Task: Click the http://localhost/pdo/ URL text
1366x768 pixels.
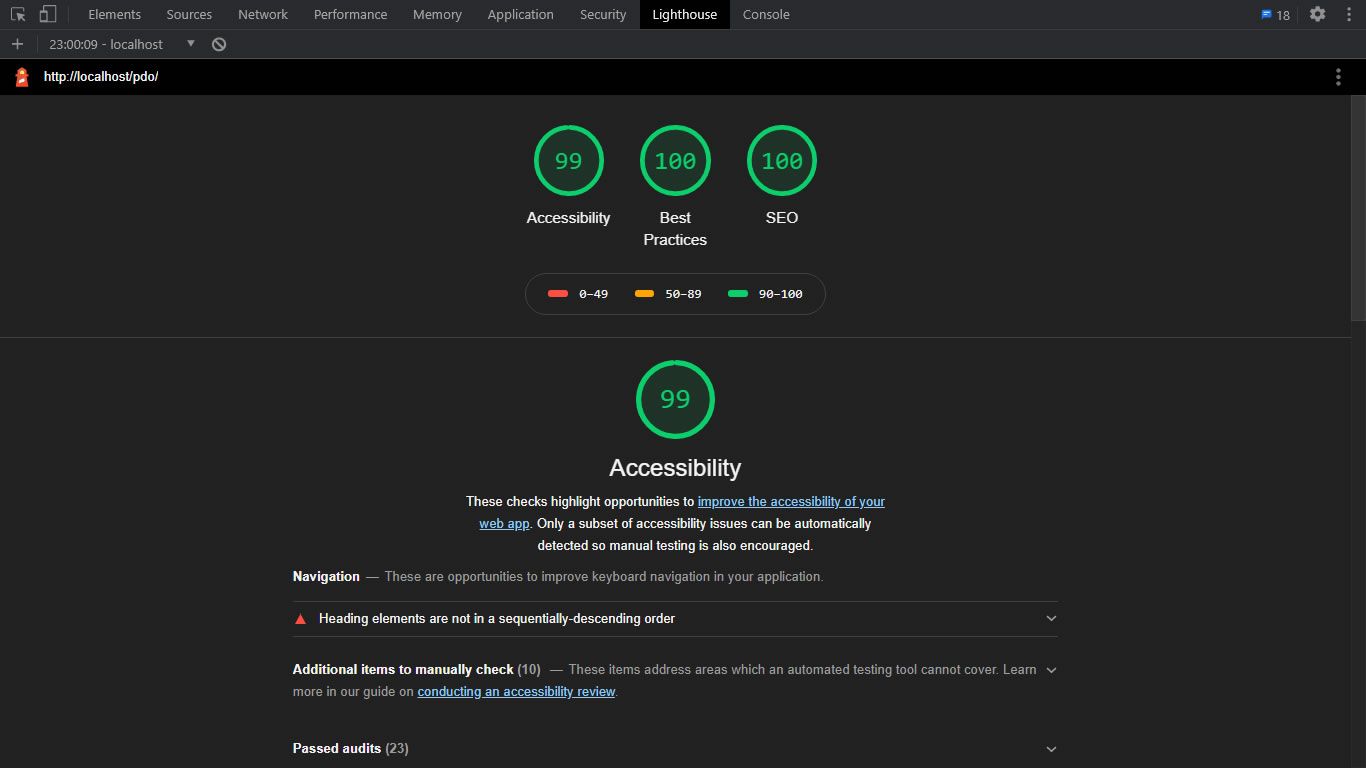Action: click(101, 77)
